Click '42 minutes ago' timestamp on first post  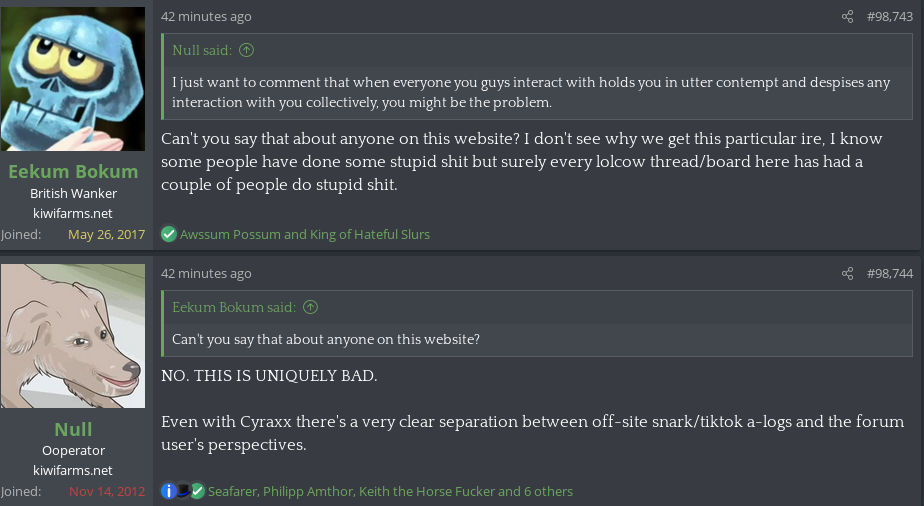pyautogui.click(x=206, y=17)
